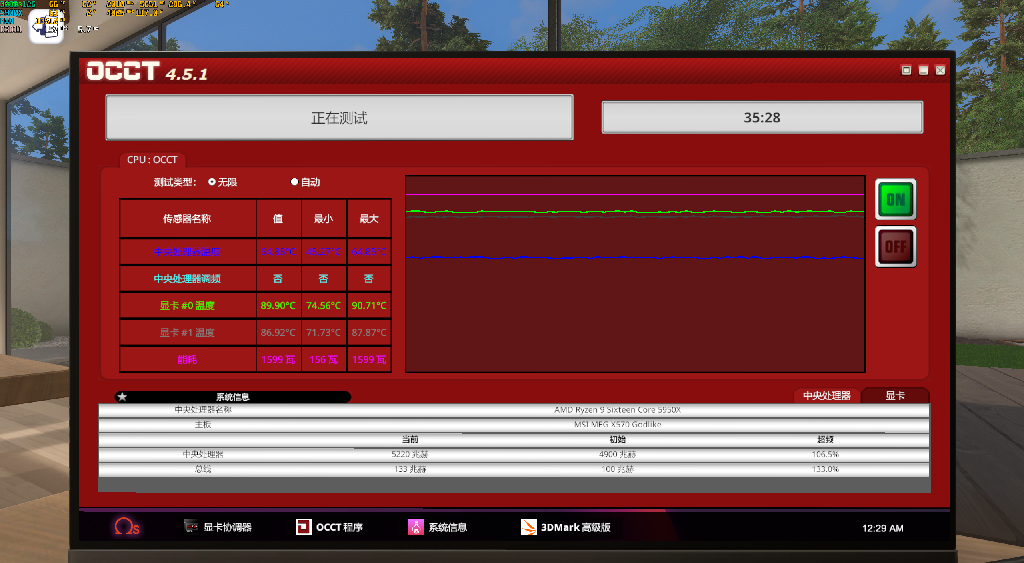This screenshot has height=563, width=1024.
Task: Select the 中央处理器温度 sensor row label
Action: point(187,251)
